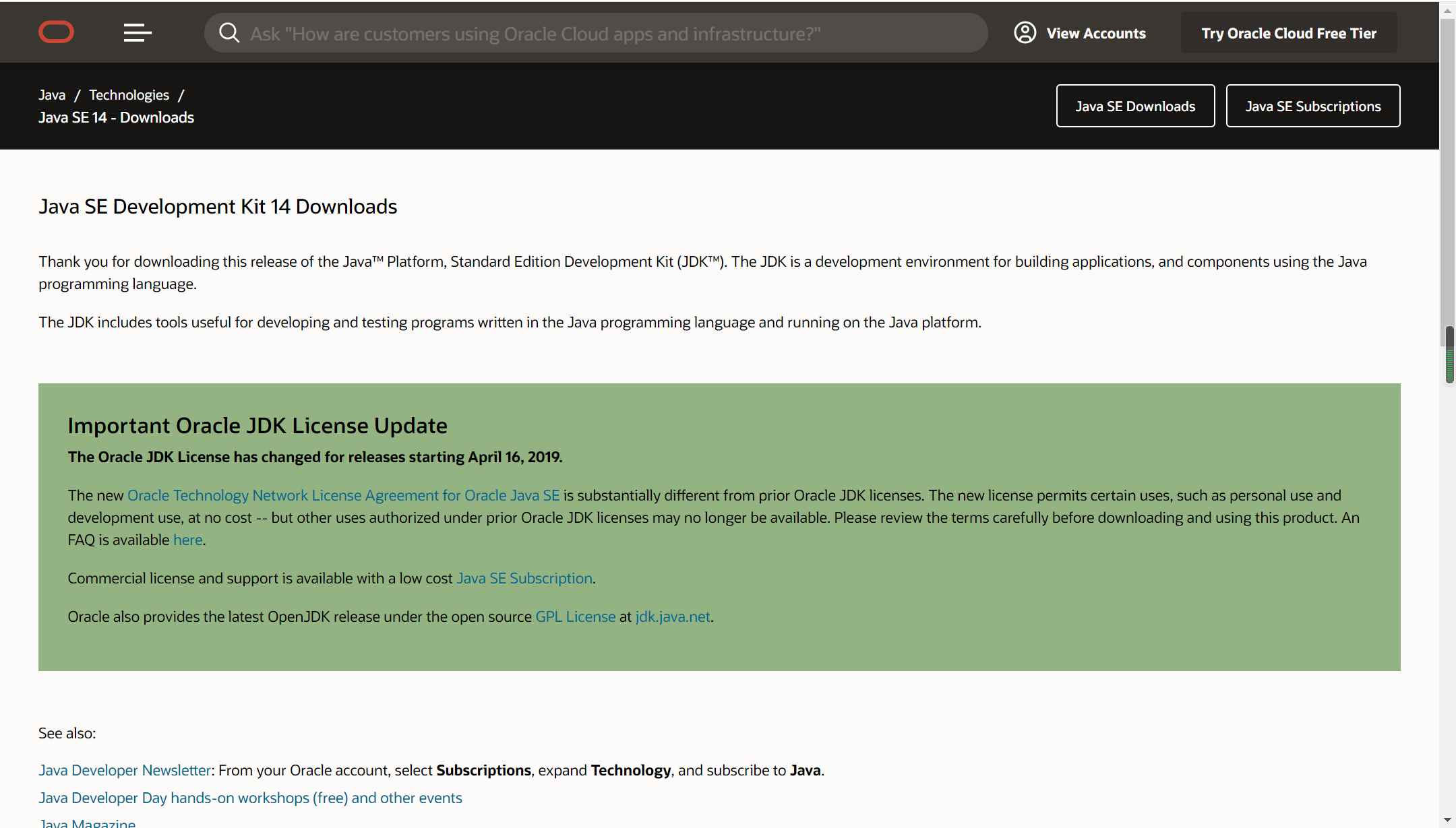Click inside the Ask search field

pos(593,32)
